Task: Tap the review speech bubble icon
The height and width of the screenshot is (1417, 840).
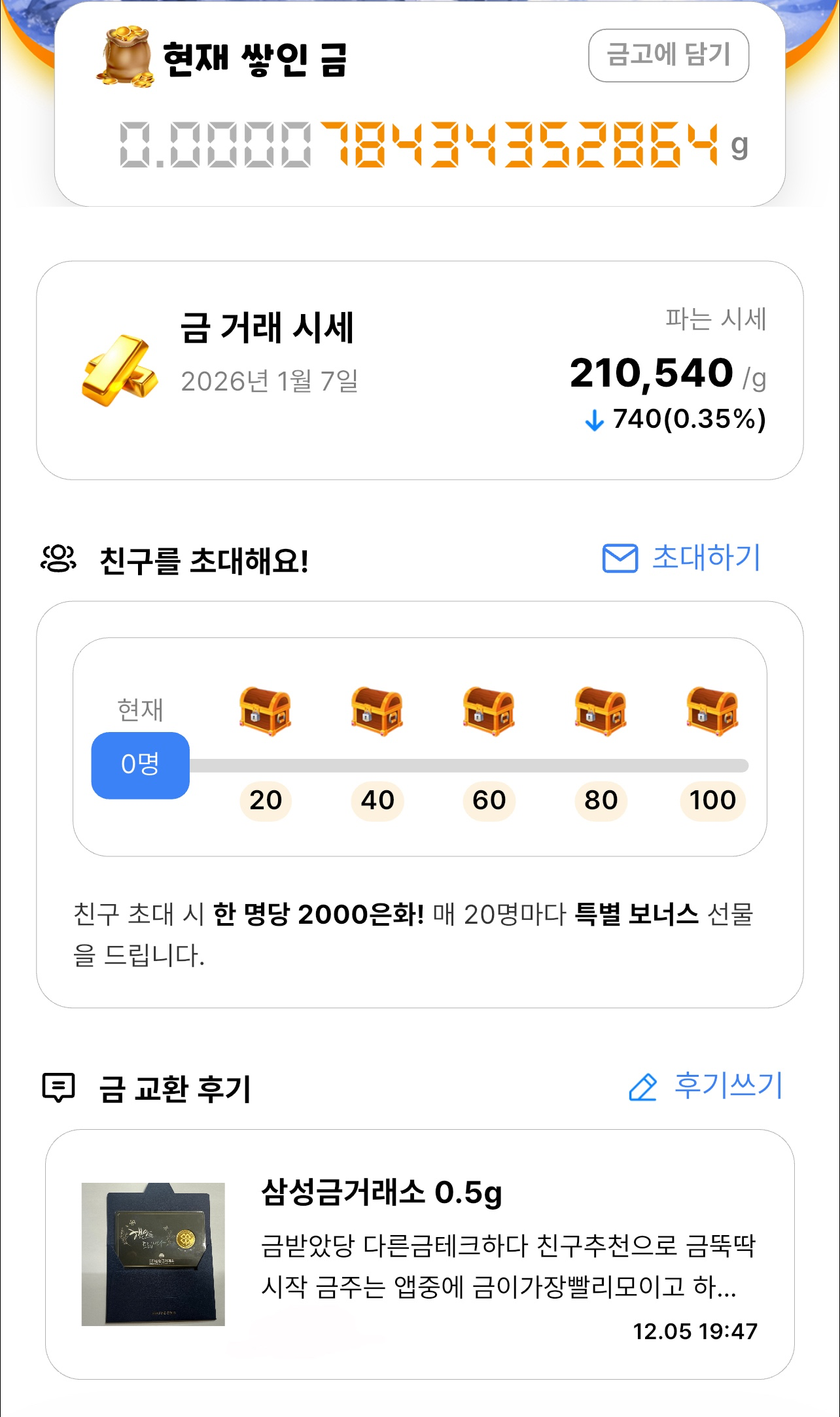Action: click(x=59, y=1087)
